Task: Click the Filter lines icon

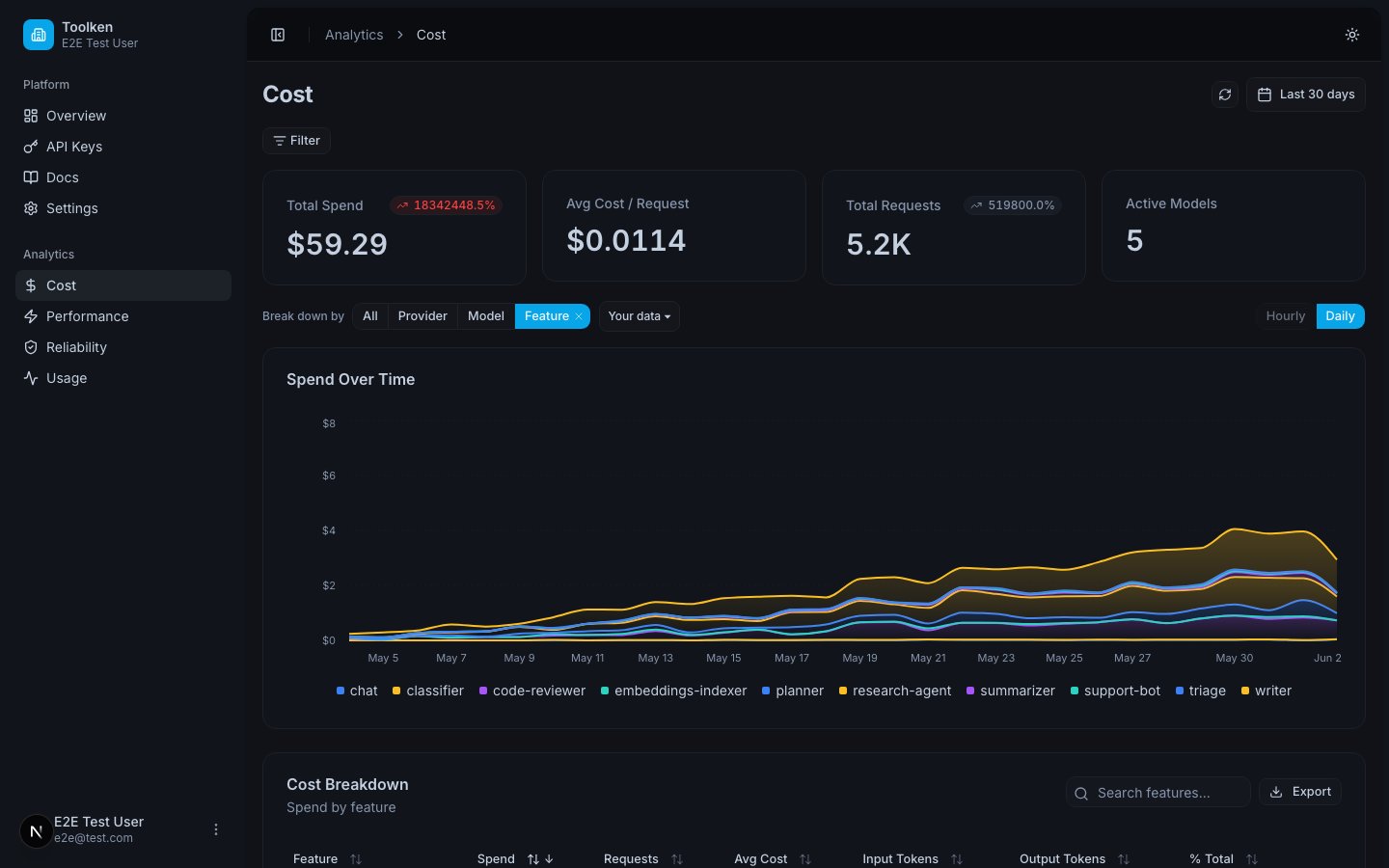Action: [x=279, y=141]
